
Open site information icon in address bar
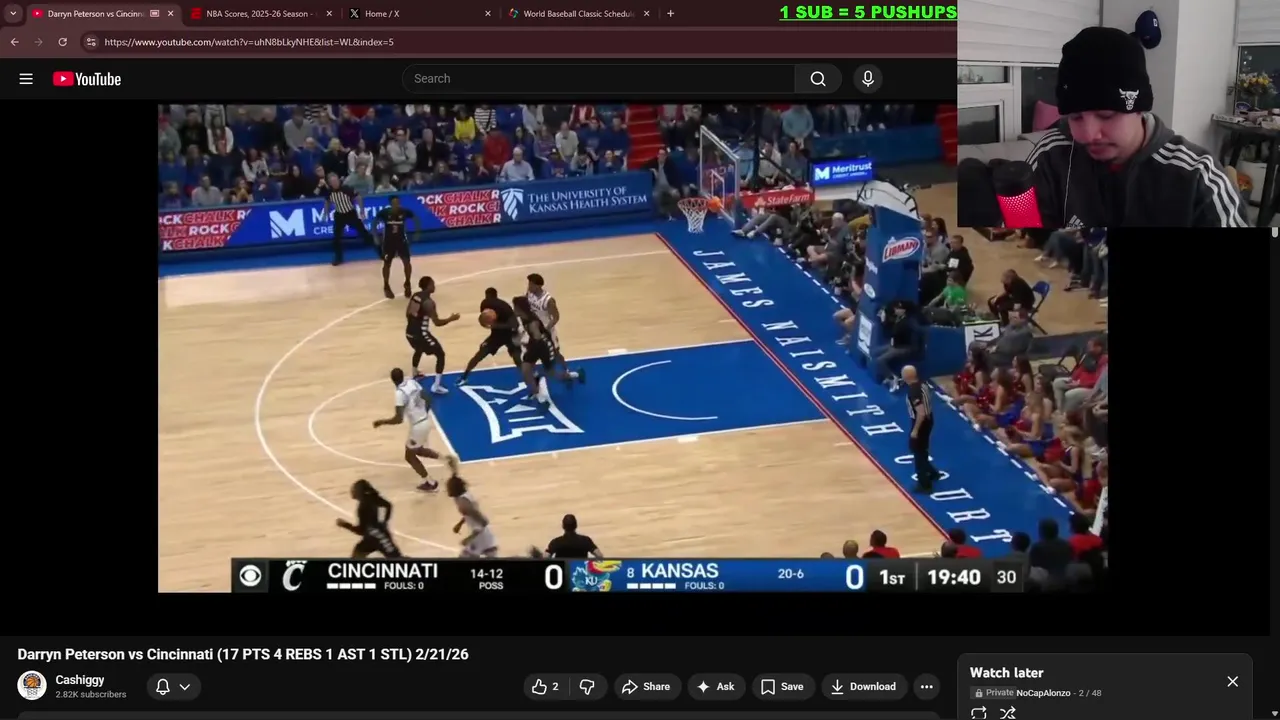91,42
